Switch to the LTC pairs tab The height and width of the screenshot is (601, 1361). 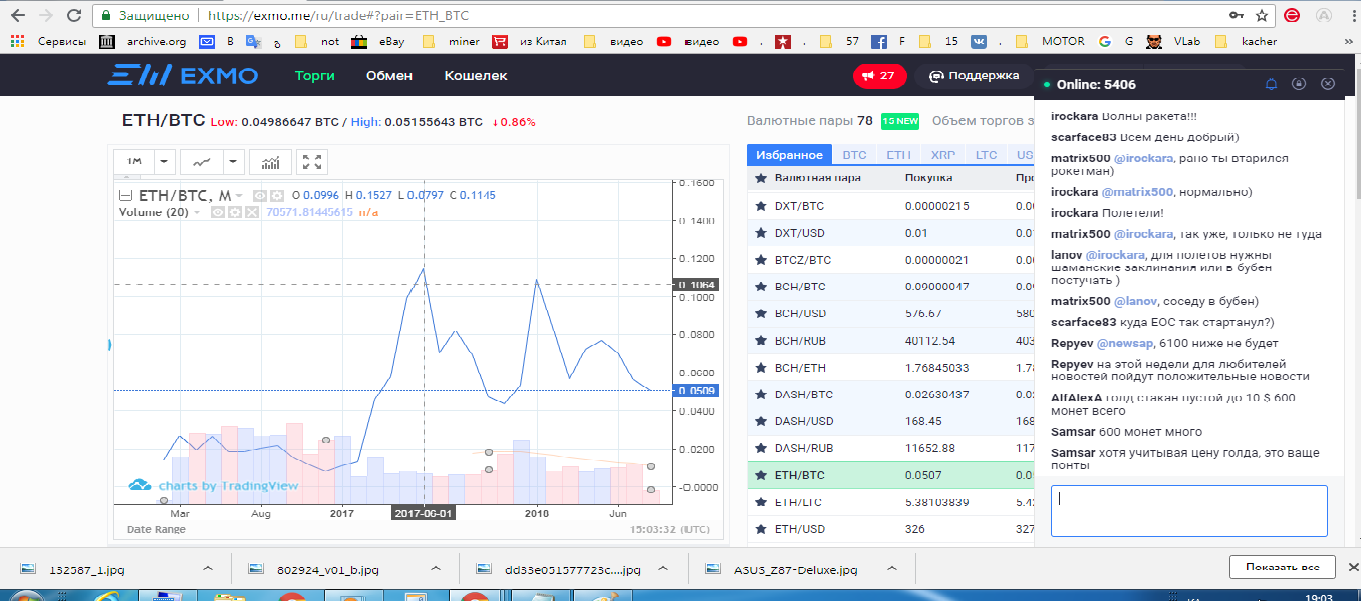(x=986, y=155)
